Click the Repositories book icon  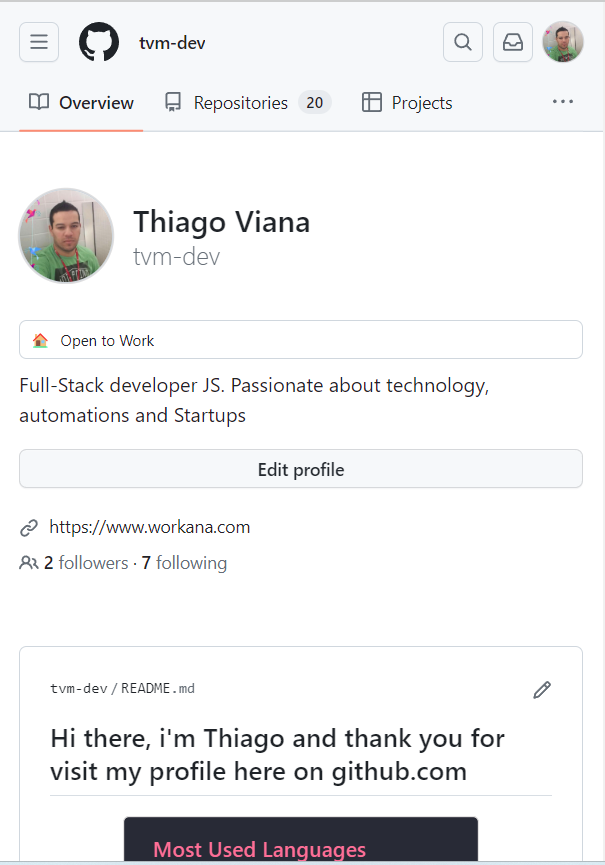(174, 102)
